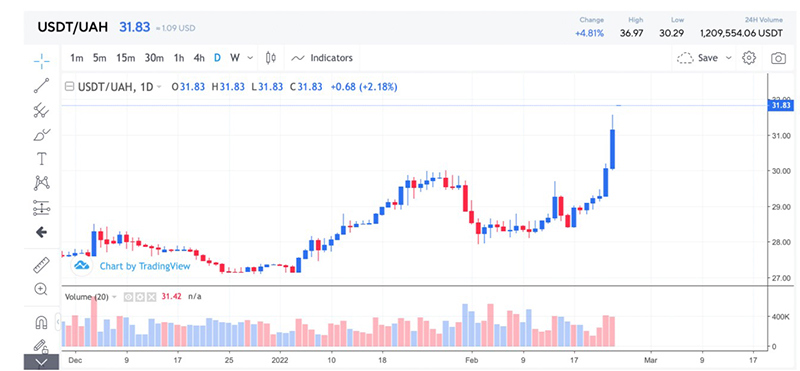Click the tall last blue candlestick

click(x=613, y=149)
